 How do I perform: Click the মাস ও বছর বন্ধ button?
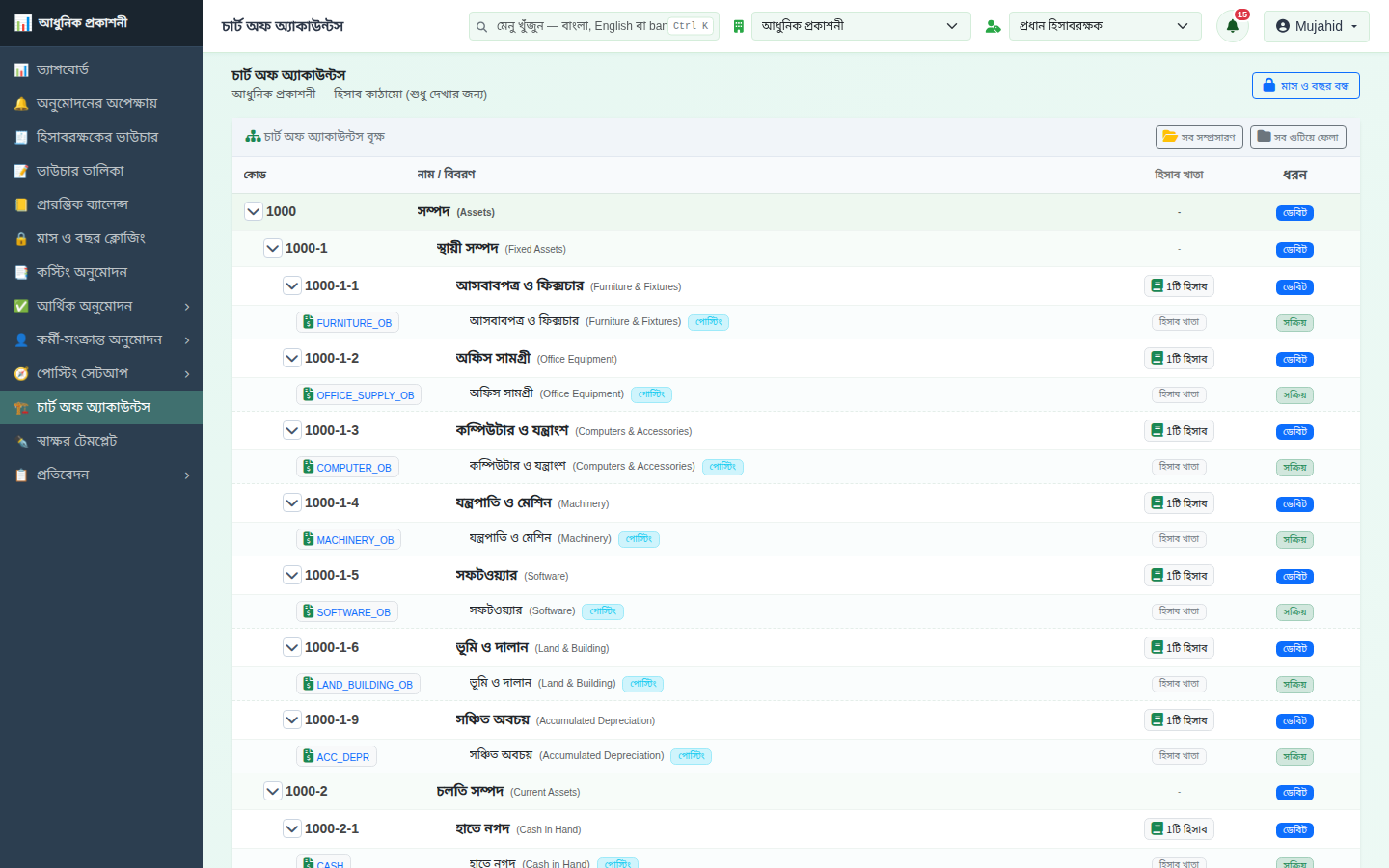point(1306,86)
